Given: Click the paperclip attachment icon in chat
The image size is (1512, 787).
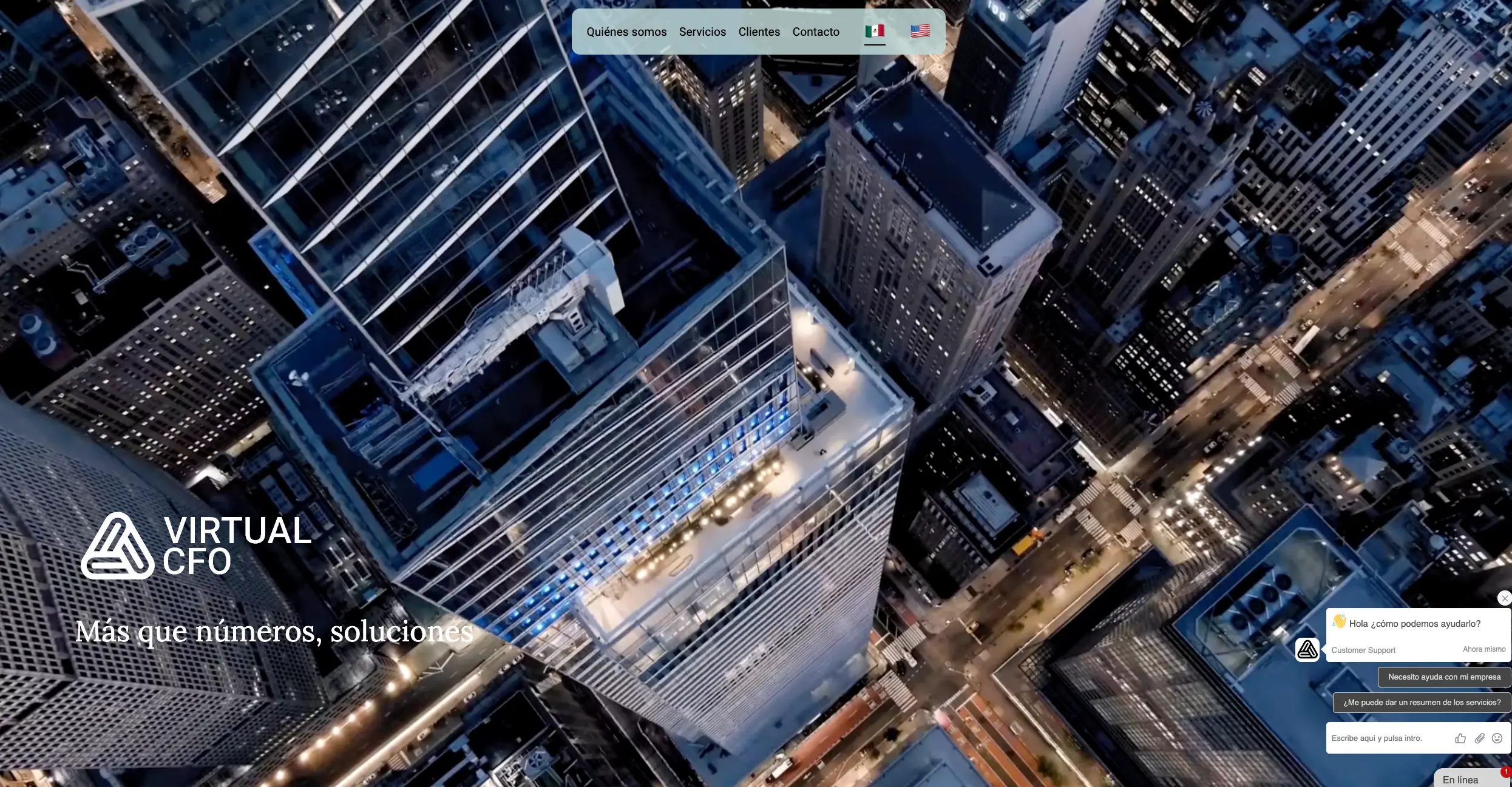Looking at the screenshot, I should point(1479,738).
